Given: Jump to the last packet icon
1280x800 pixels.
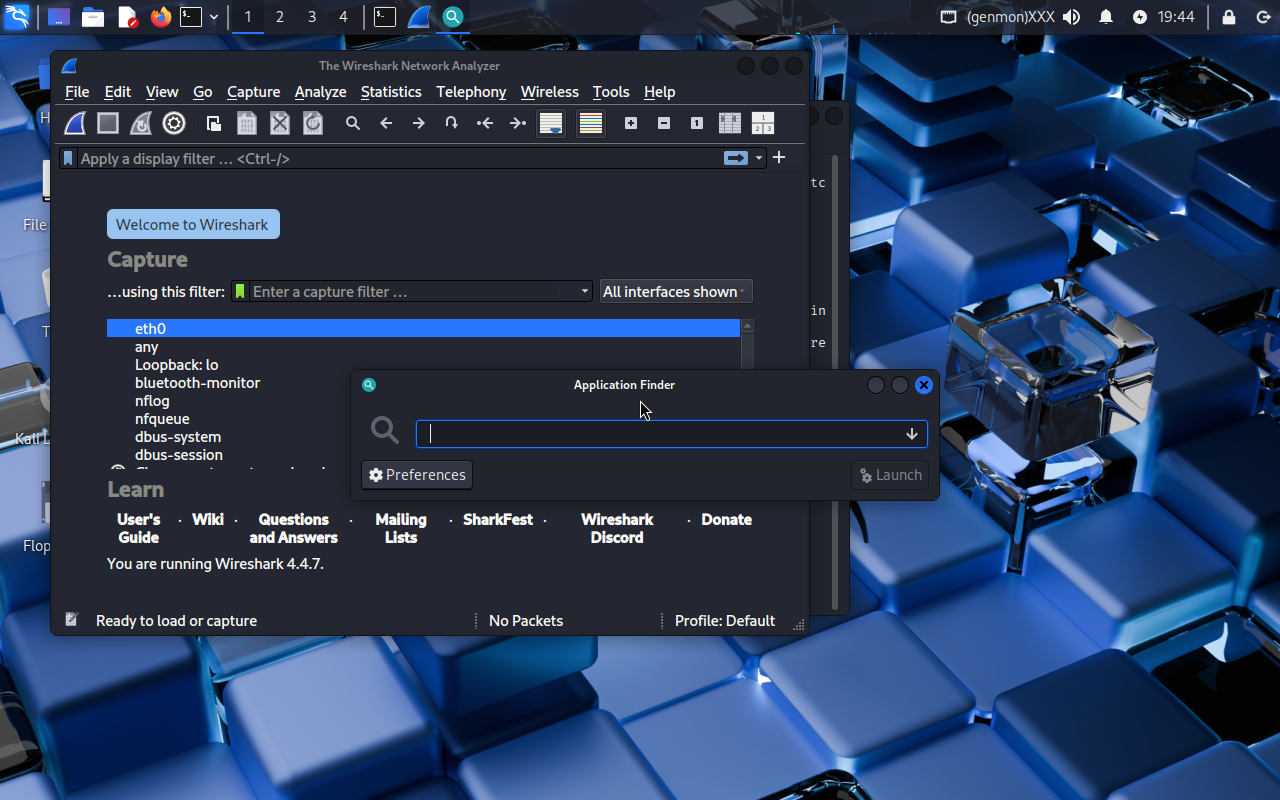Looking at the screenshot, I should 518,123.
